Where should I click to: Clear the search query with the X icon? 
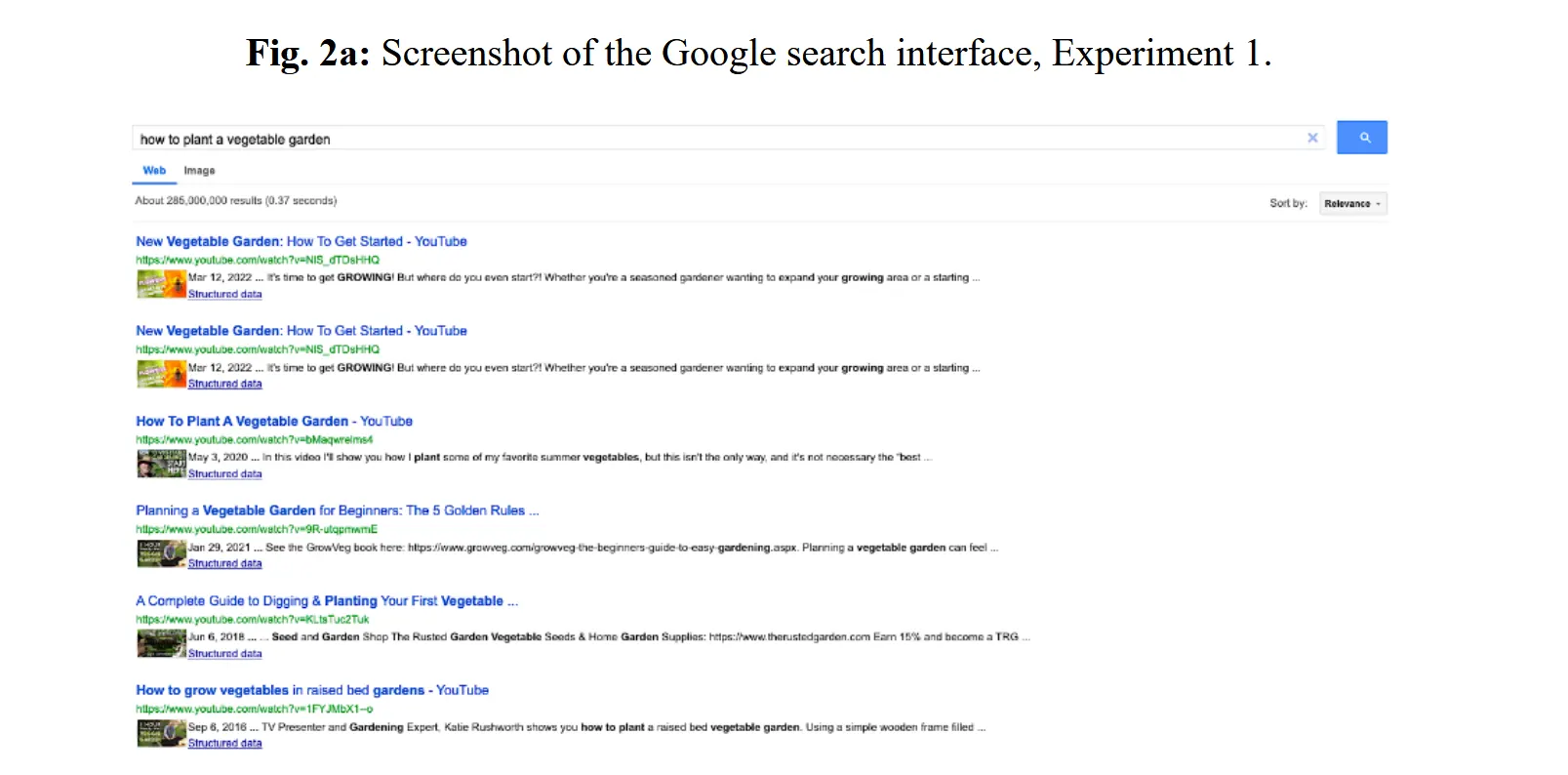click(1312, 138)
